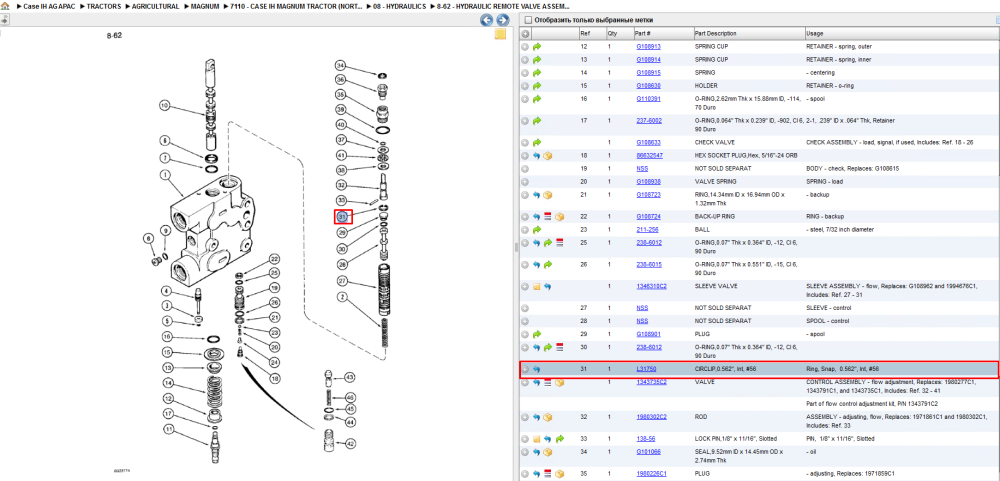The image size is (1000, 481).
Task: Click green arrow icon for G108913 row
Action: 537,47
